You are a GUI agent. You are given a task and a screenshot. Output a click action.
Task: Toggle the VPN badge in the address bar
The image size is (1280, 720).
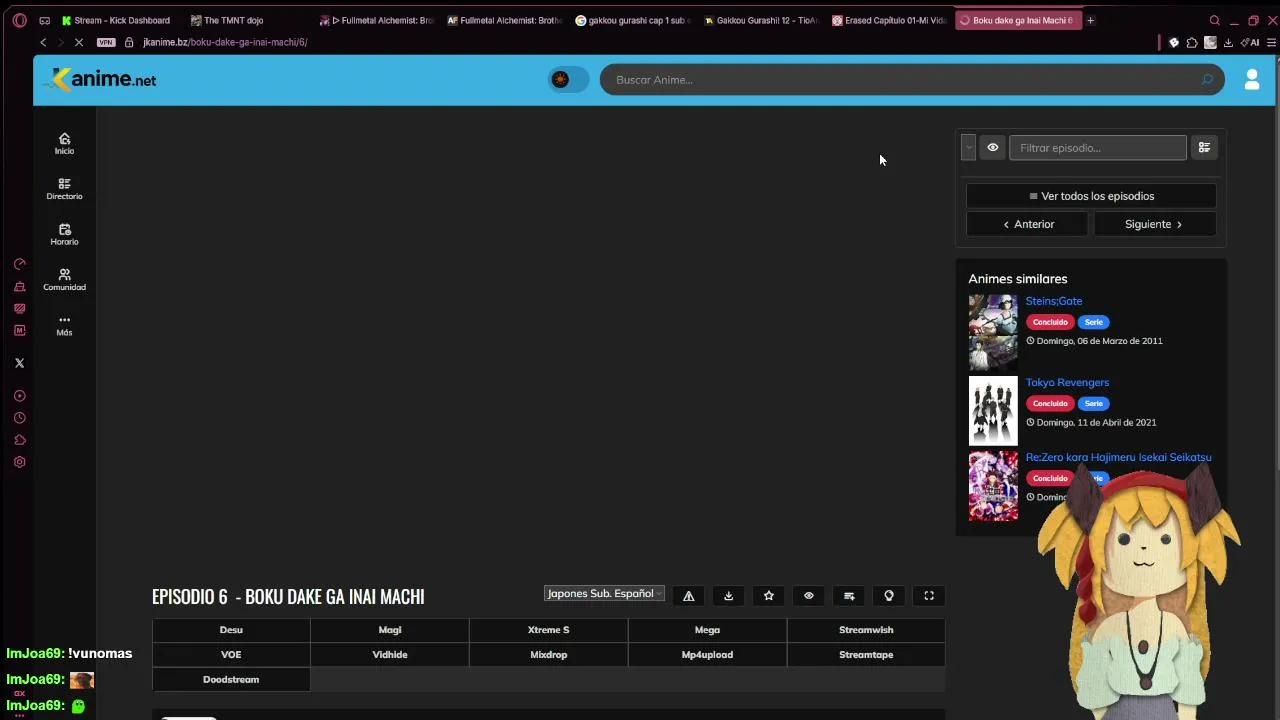tap(106, 42)
